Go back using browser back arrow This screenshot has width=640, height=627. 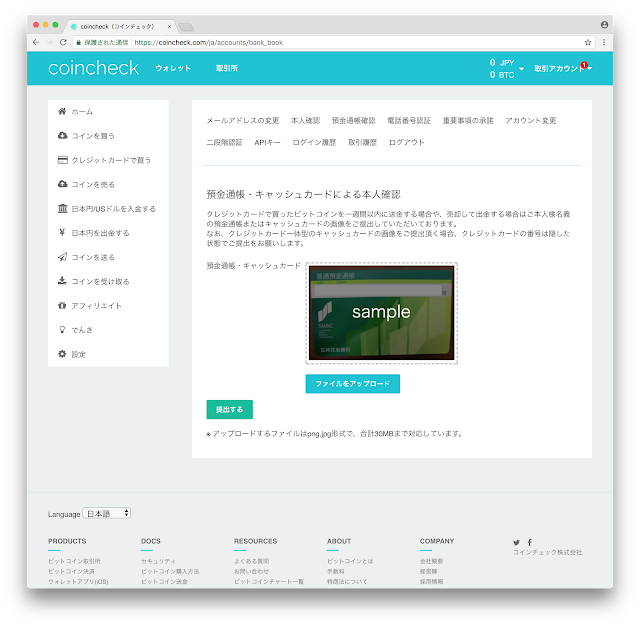(x=36, y=42)
